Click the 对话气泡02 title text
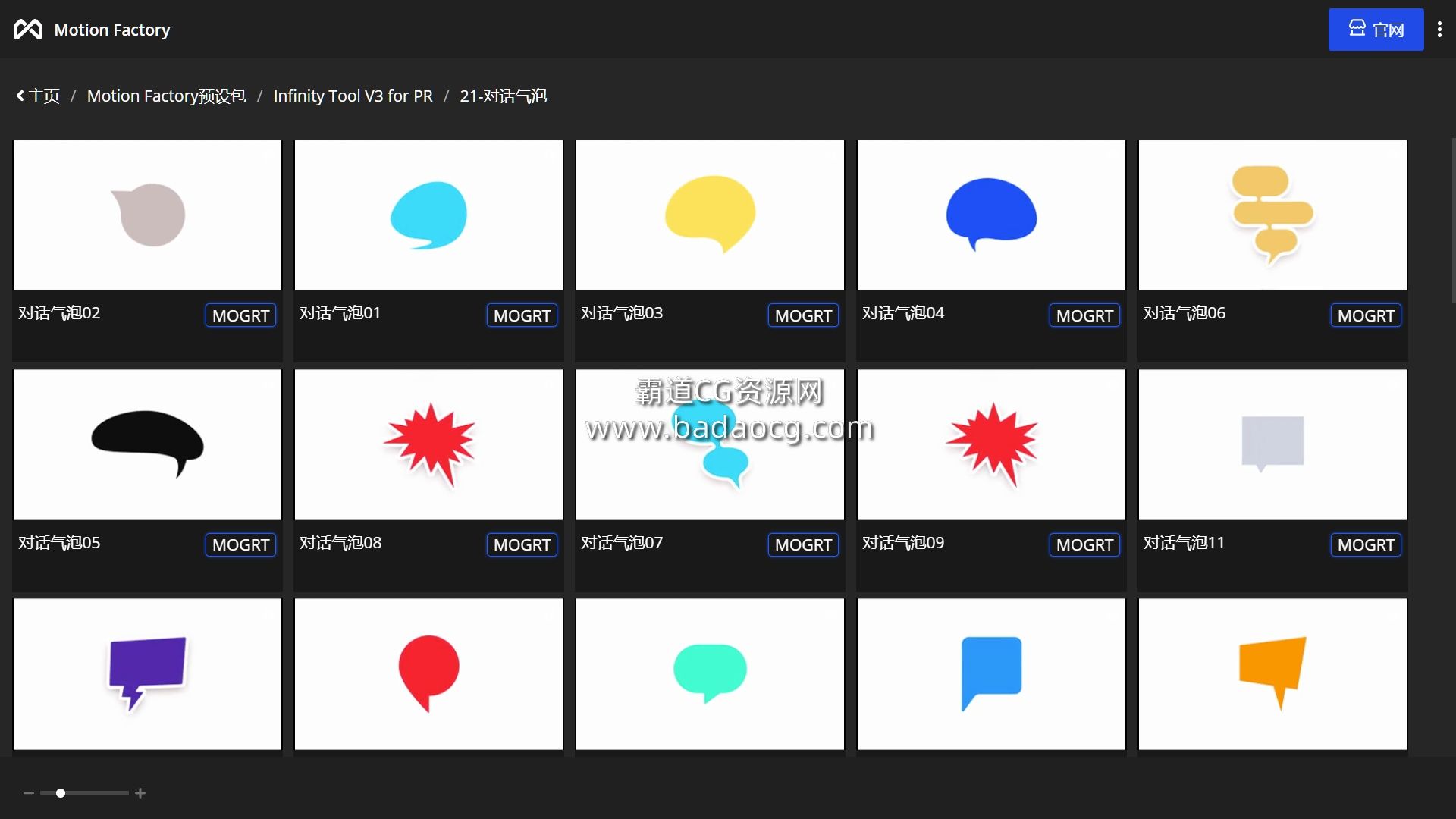The height and width of the screenshot is (819, 1456). [59, 313]
